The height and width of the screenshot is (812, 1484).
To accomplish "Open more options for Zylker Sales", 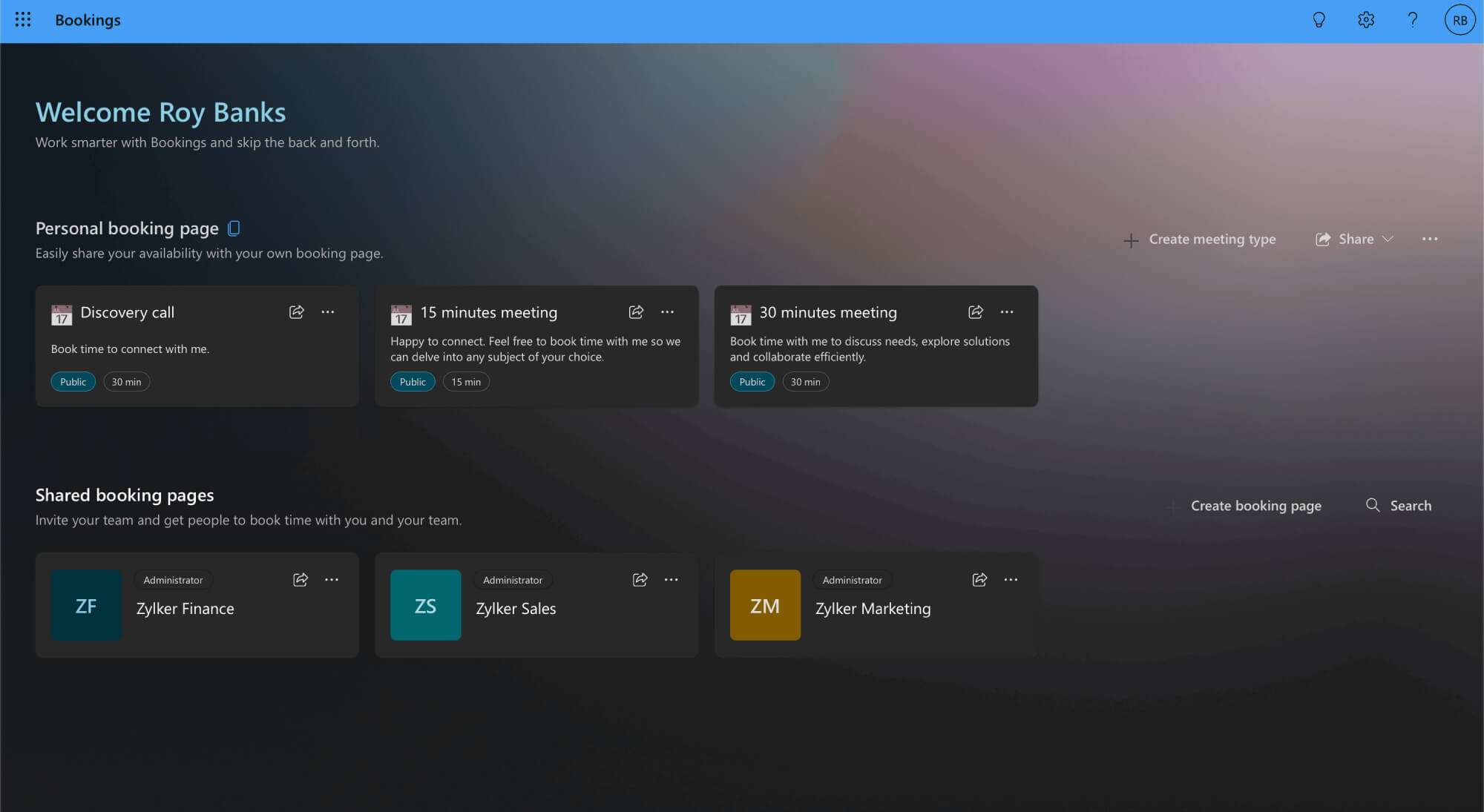I will pyautogui.click(x=671, y=579).
